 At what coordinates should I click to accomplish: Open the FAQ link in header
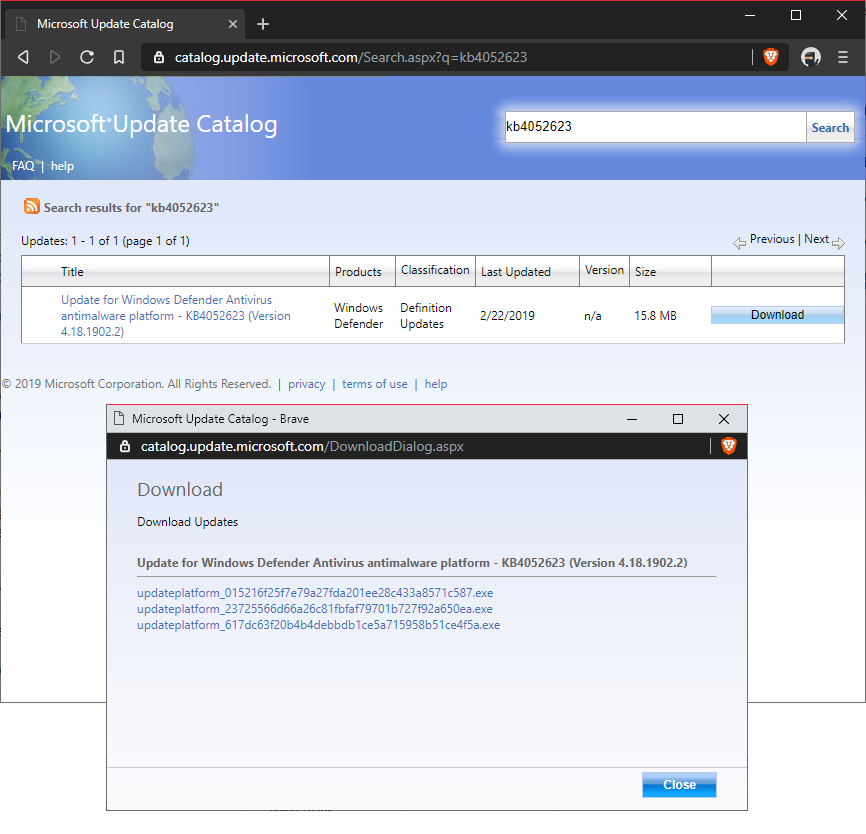(x=23, y=166)
